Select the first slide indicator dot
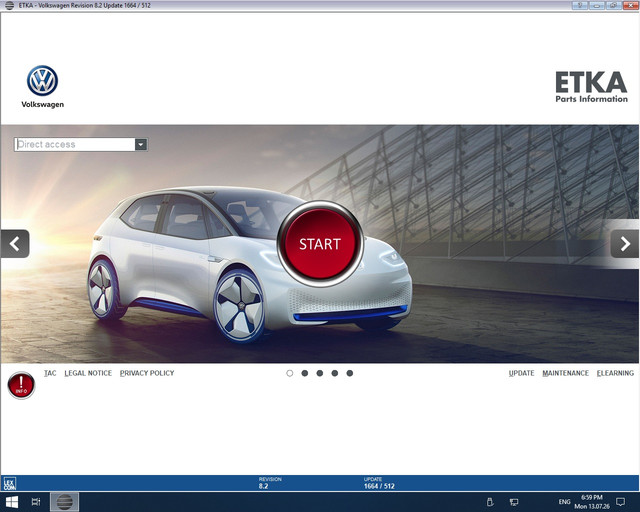 click(290, 373)
